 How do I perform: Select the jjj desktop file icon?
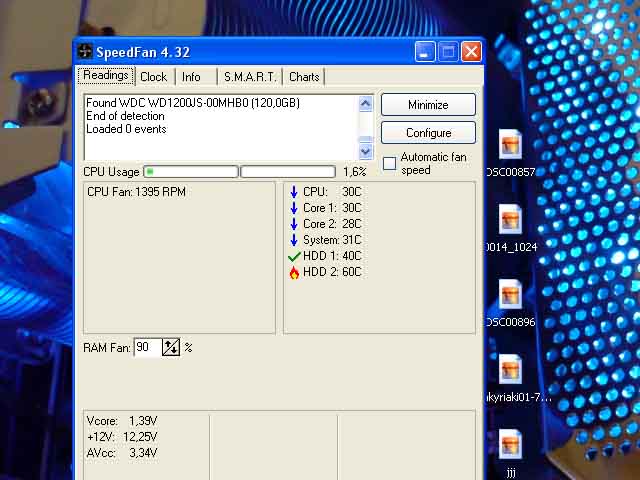click(x=510, y=444)
